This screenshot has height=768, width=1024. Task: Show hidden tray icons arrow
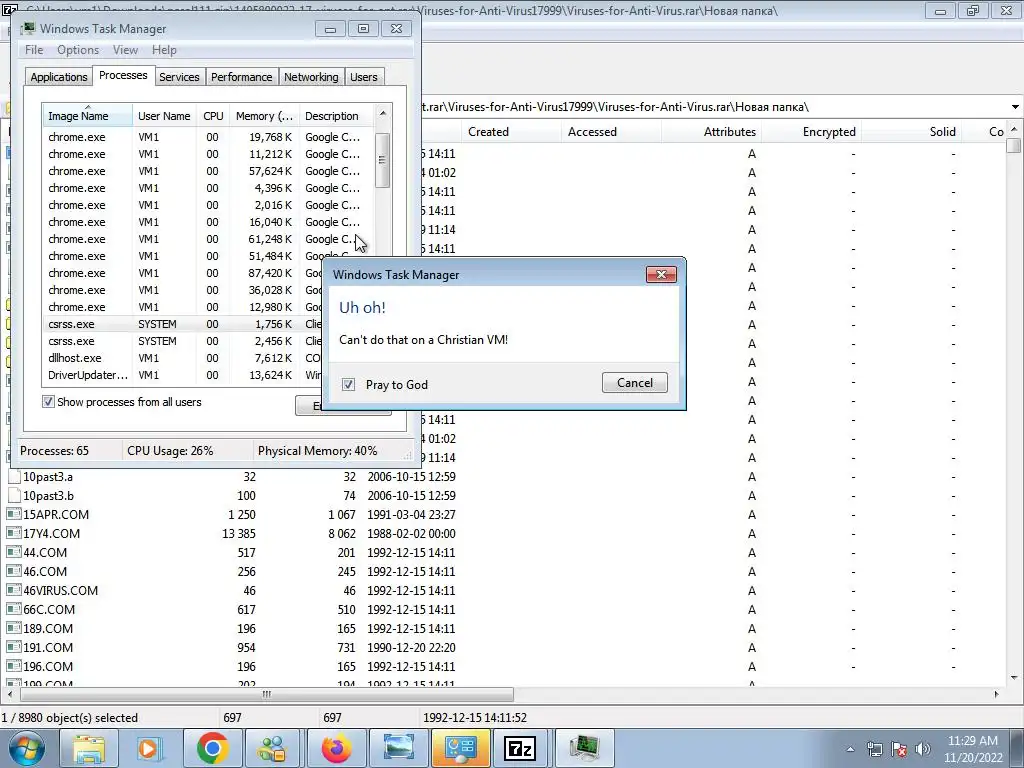(850, 749)
